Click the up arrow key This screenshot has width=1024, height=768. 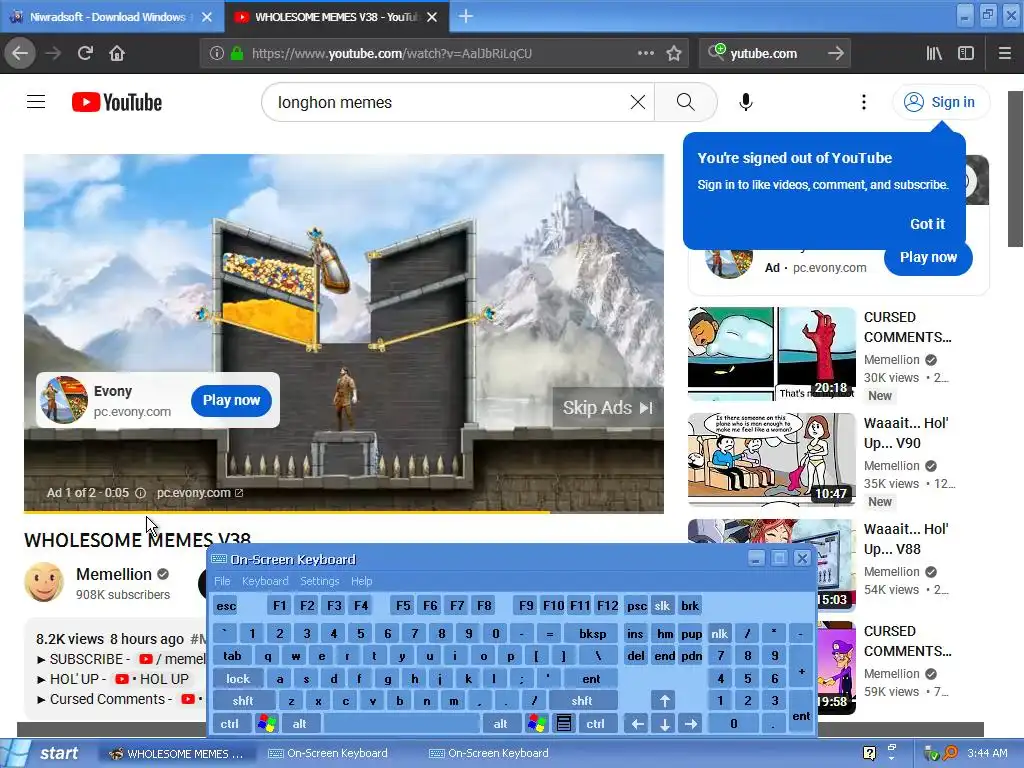[664, 701]
